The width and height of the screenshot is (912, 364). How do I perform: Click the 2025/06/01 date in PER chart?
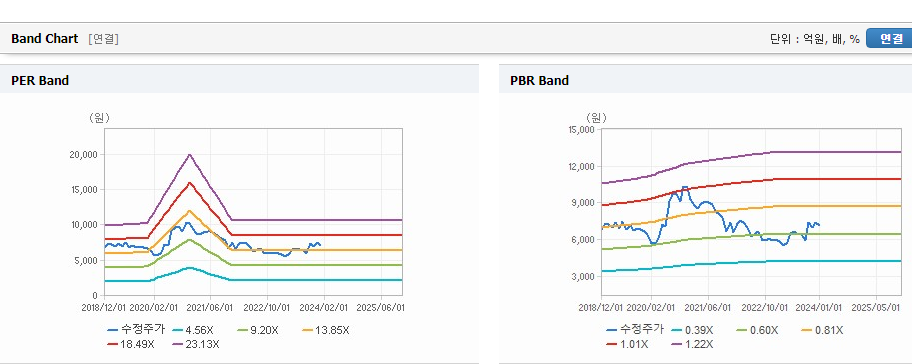pos(380,307)
